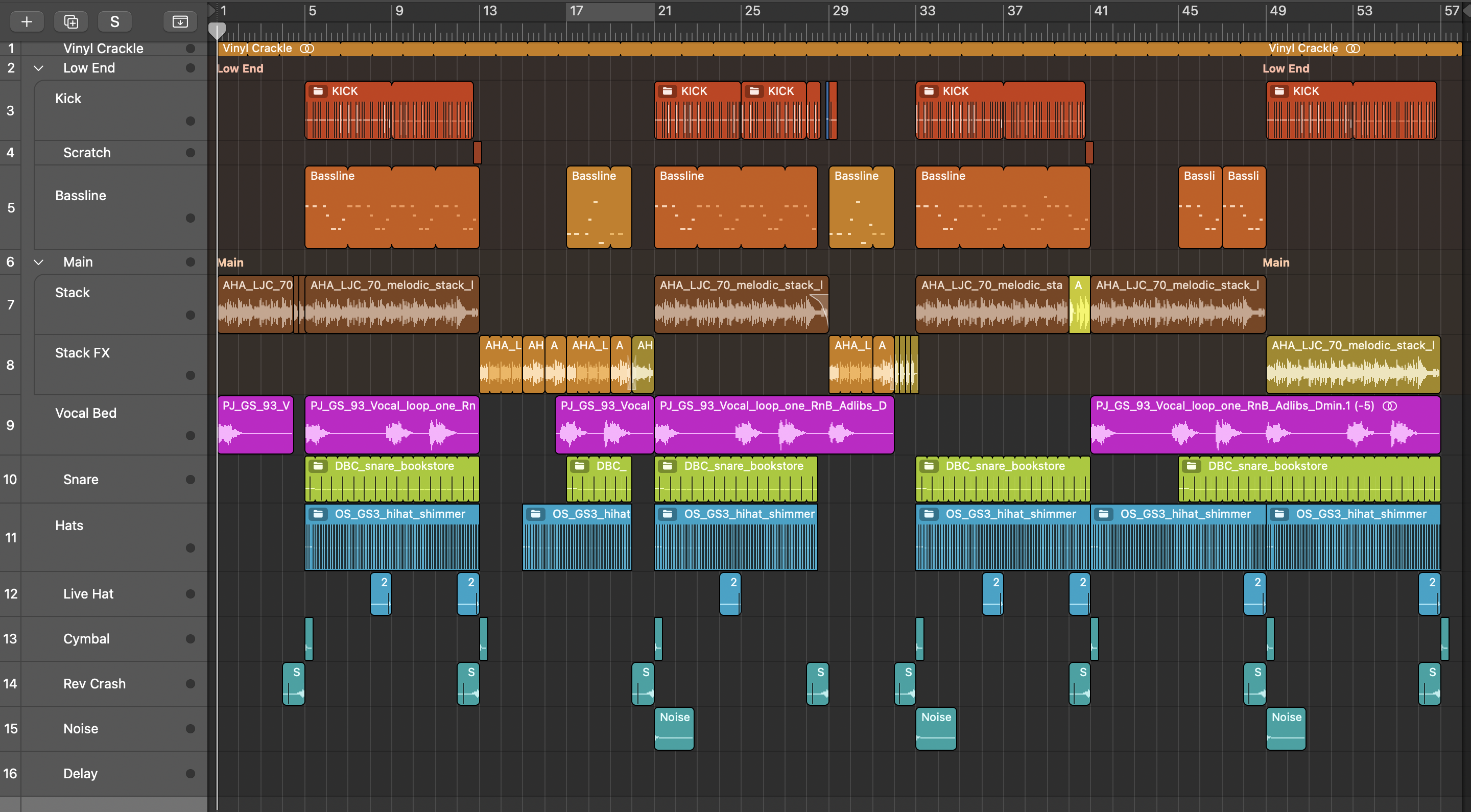The image size is (1471, 812).
Task: Click bar 33 in the timeline ruler
Action: [x=927, y=11]
